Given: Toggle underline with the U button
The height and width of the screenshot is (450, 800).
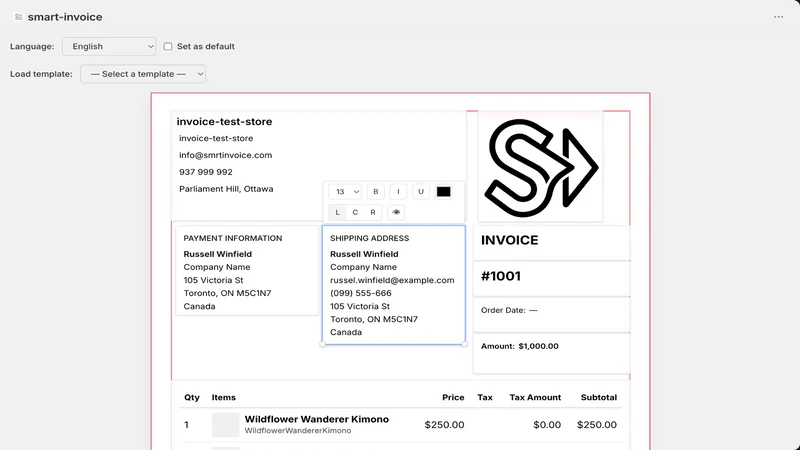Looking at the screenshot, I should [x=421, y=192].
